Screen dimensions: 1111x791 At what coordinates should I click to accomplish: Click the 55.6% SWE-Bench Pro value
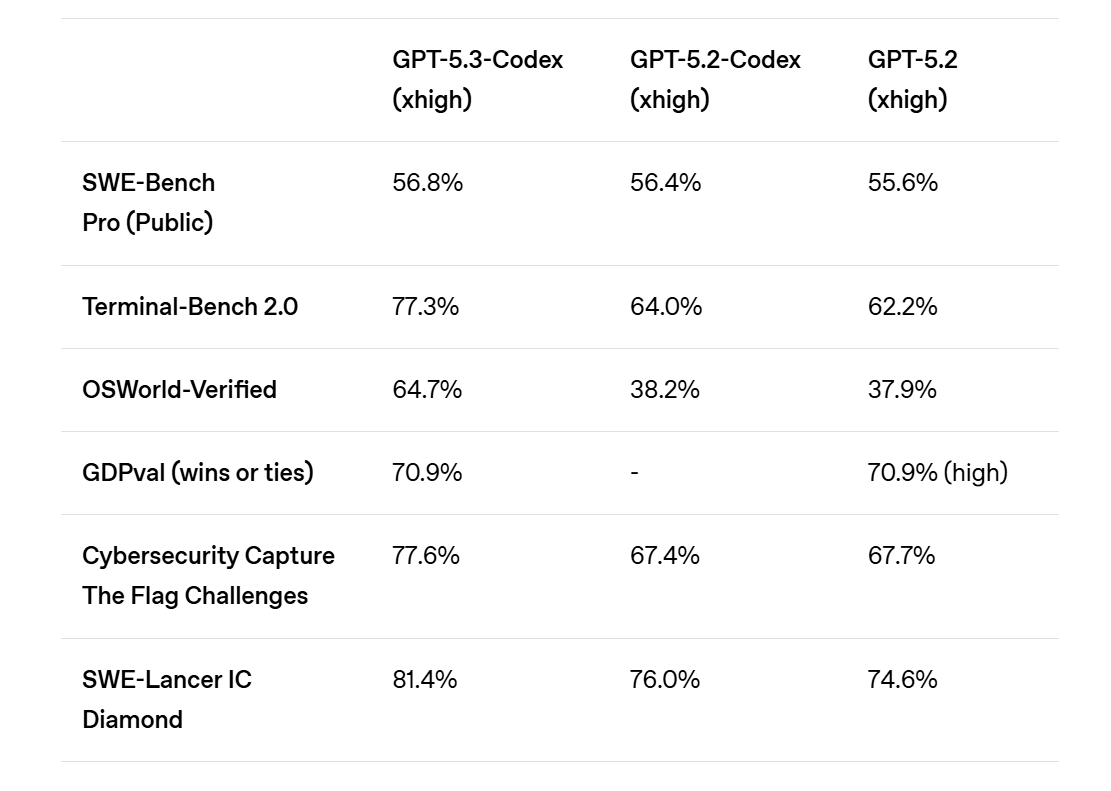[903, 183]
